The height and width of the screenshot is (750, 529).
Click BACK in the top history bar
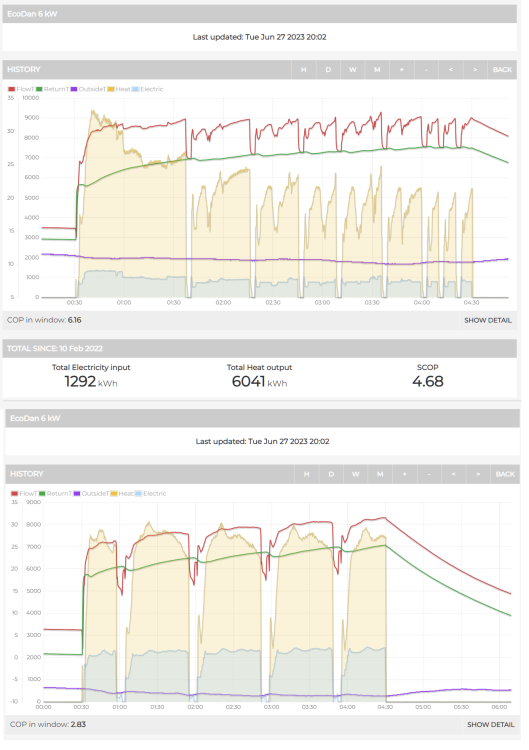[502, 70]
